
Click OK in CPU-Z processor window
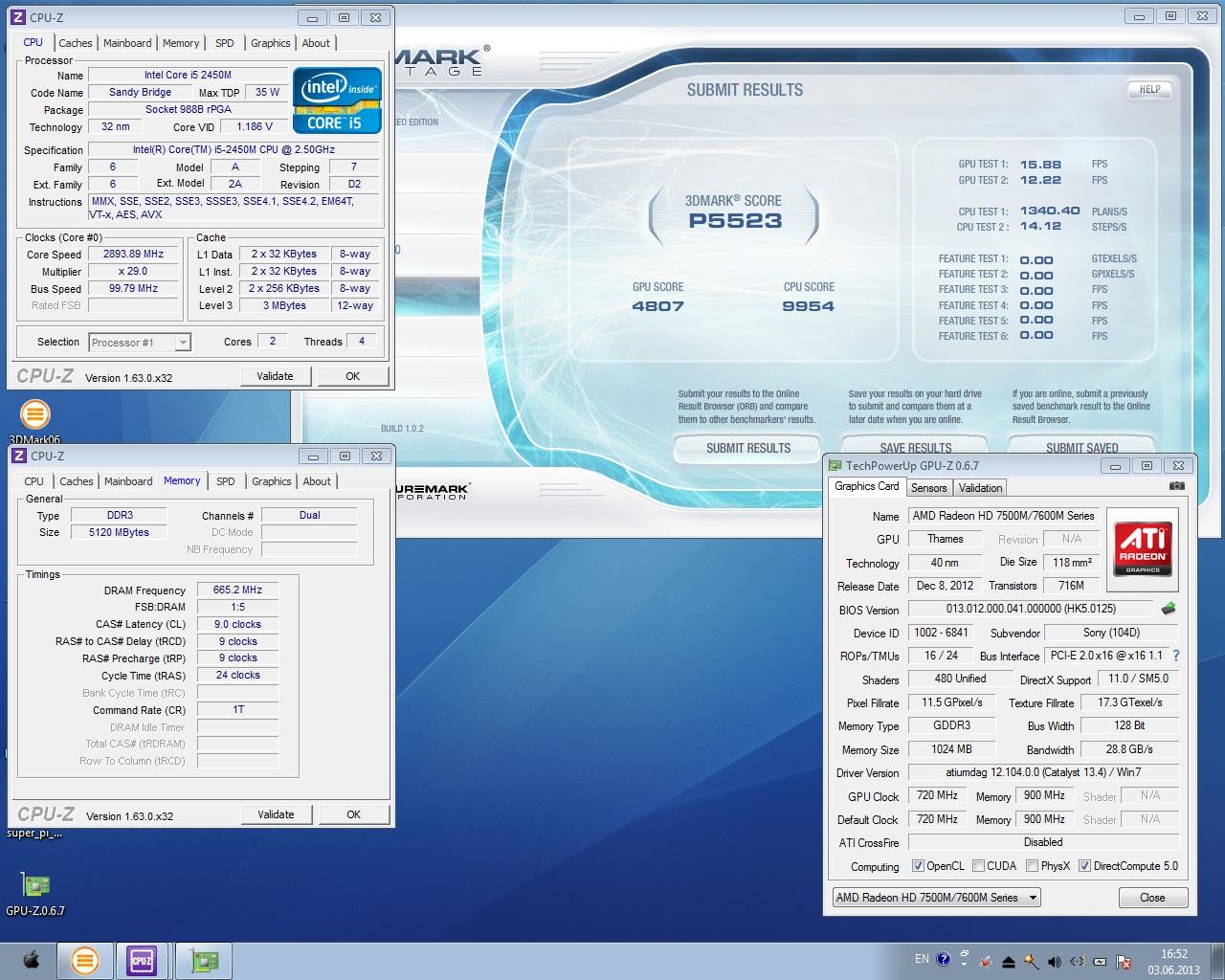point(352,376)
